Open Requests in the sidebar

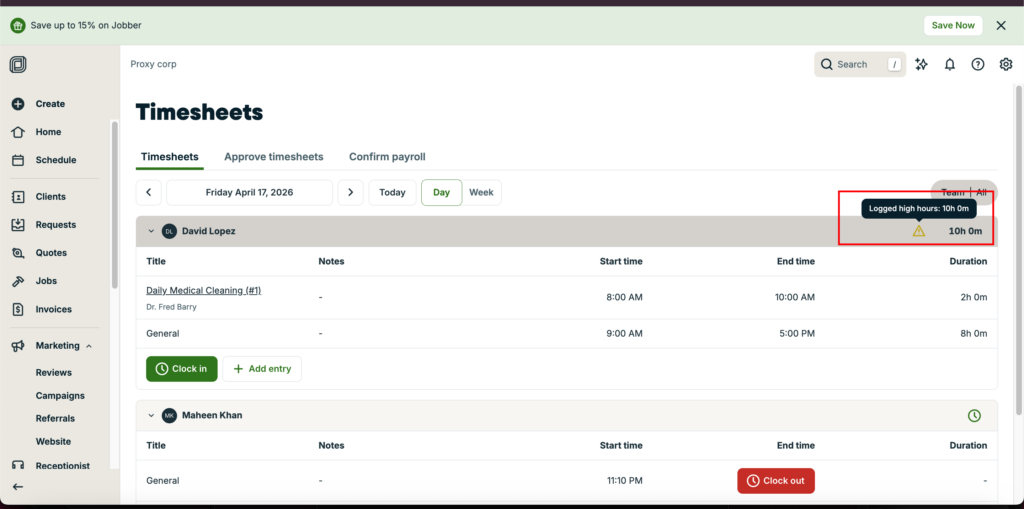click(56, 225)
